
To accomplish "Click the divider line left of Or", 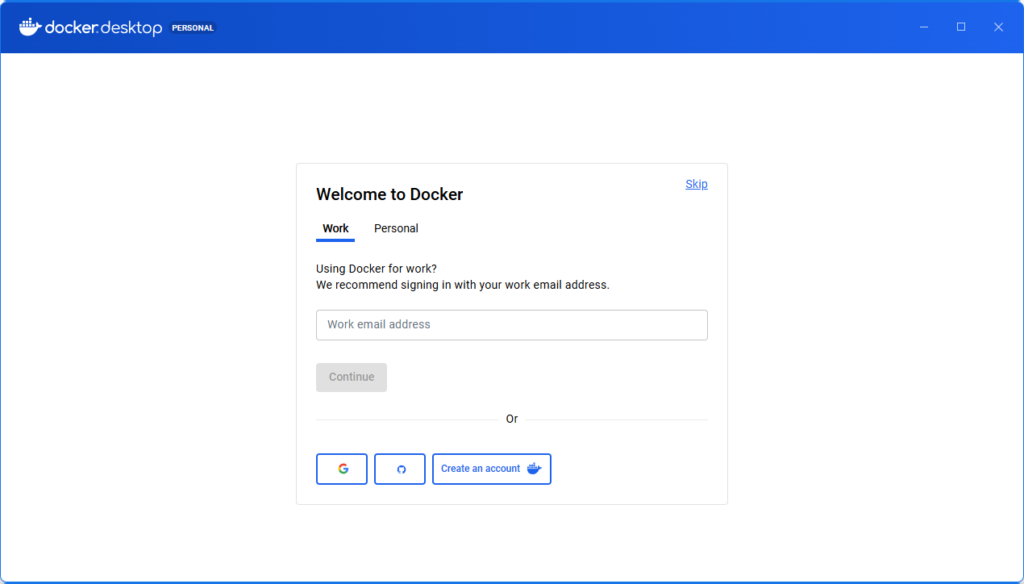I will (405, 419).
